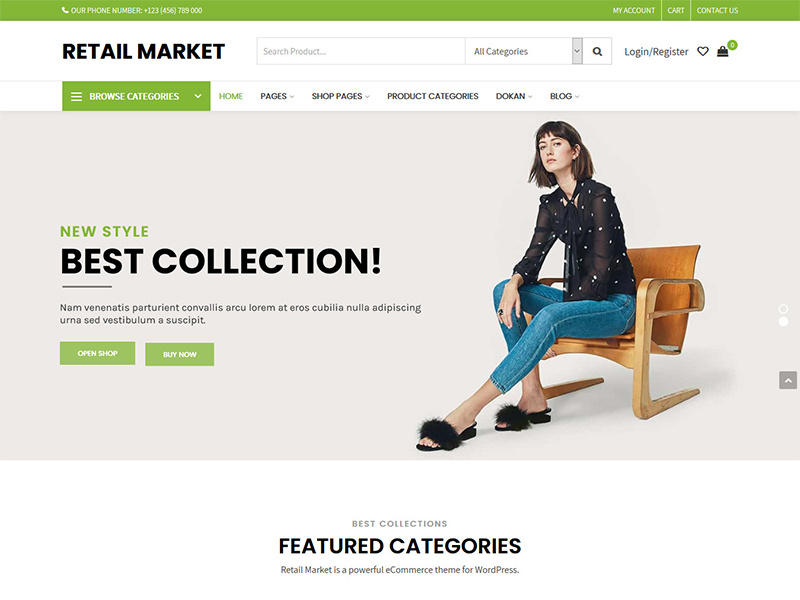Expand the Browse Categories chevron
The height and width of the screenshot is (600, 800).
pyautogui.click(x=198, y=96)
